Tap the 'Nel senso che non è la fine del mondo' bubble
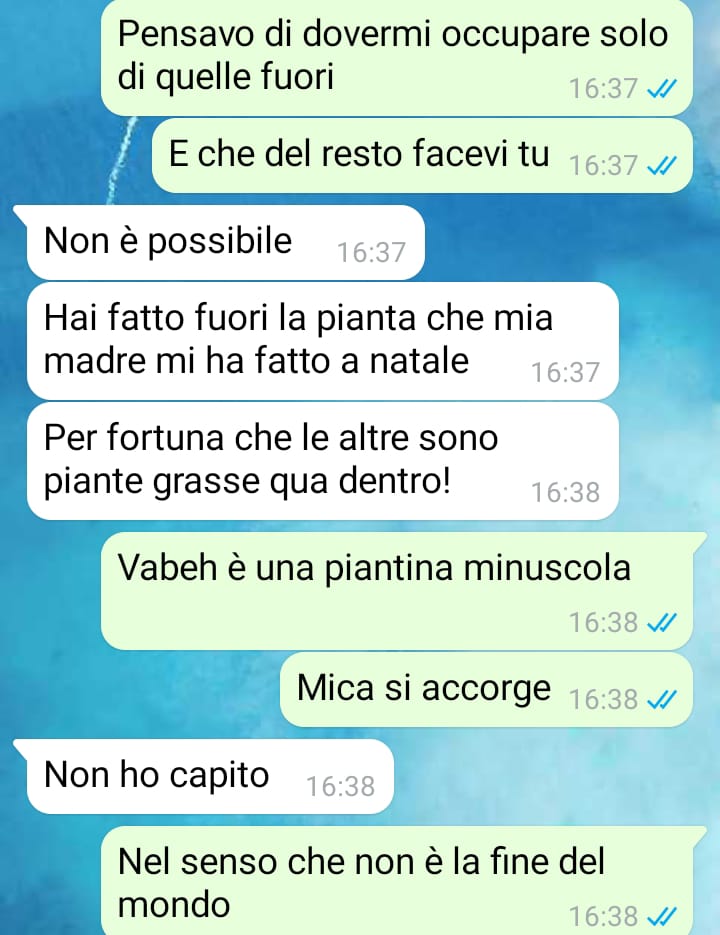The width and height of the screenshot is (720, 935). pyautogui.click(x=397, y=881)
